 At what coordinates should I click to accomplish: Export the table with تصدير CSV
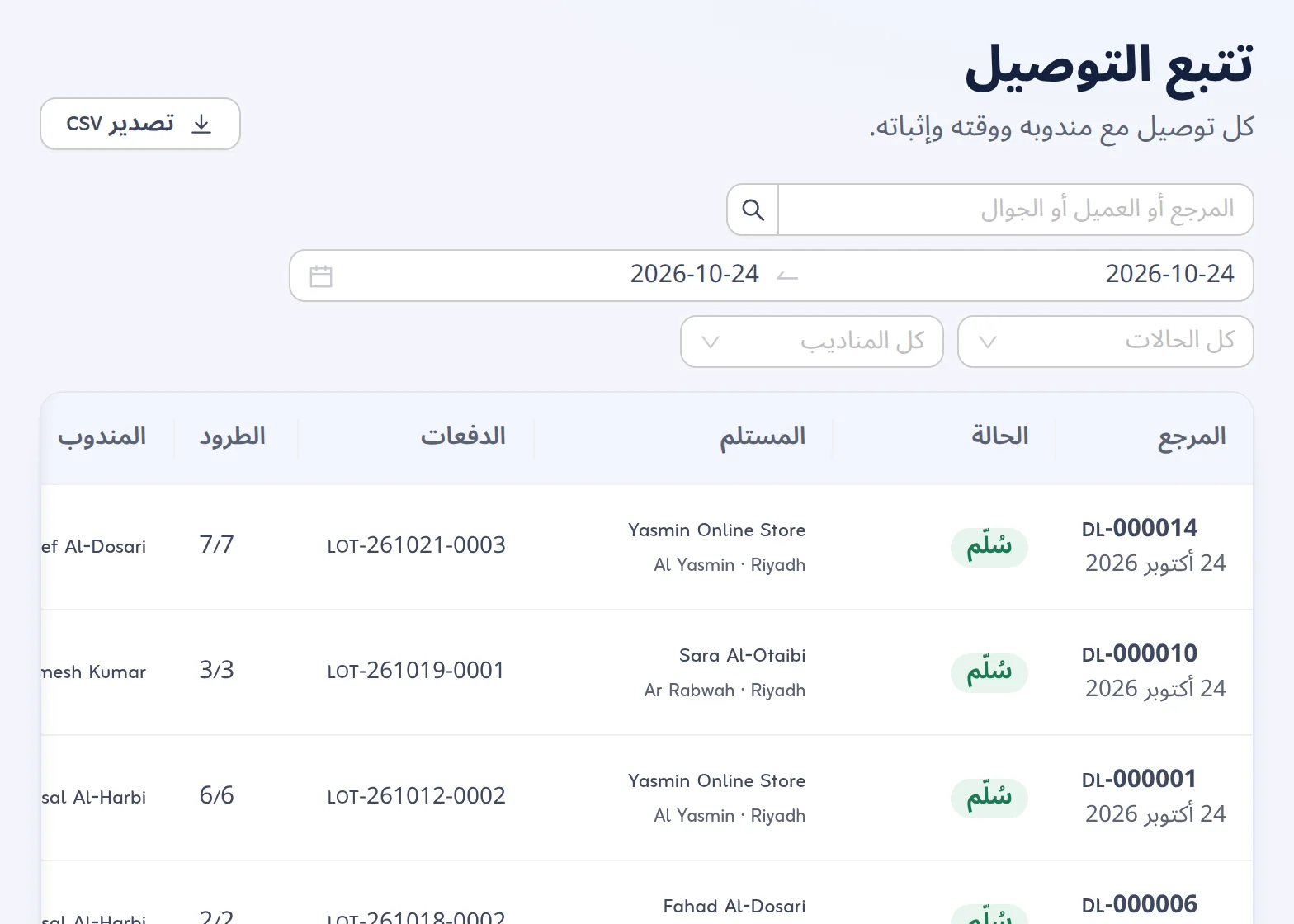tap(140, 124)
